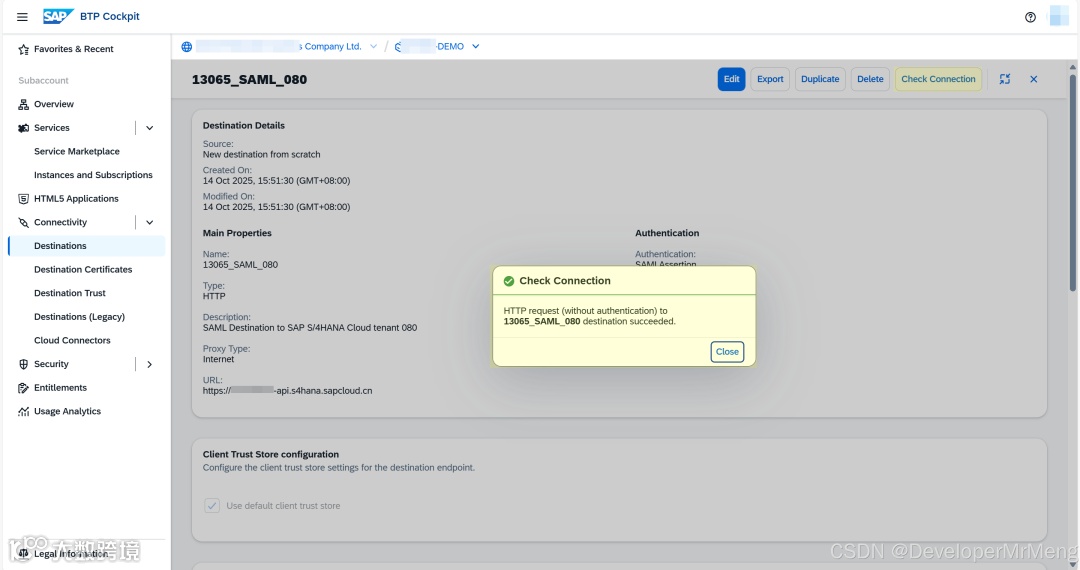The image size is (1080, 570).
Task: Click the Usage Analytics chart icon
Action: pyautogui.click(x=23, y=412)
